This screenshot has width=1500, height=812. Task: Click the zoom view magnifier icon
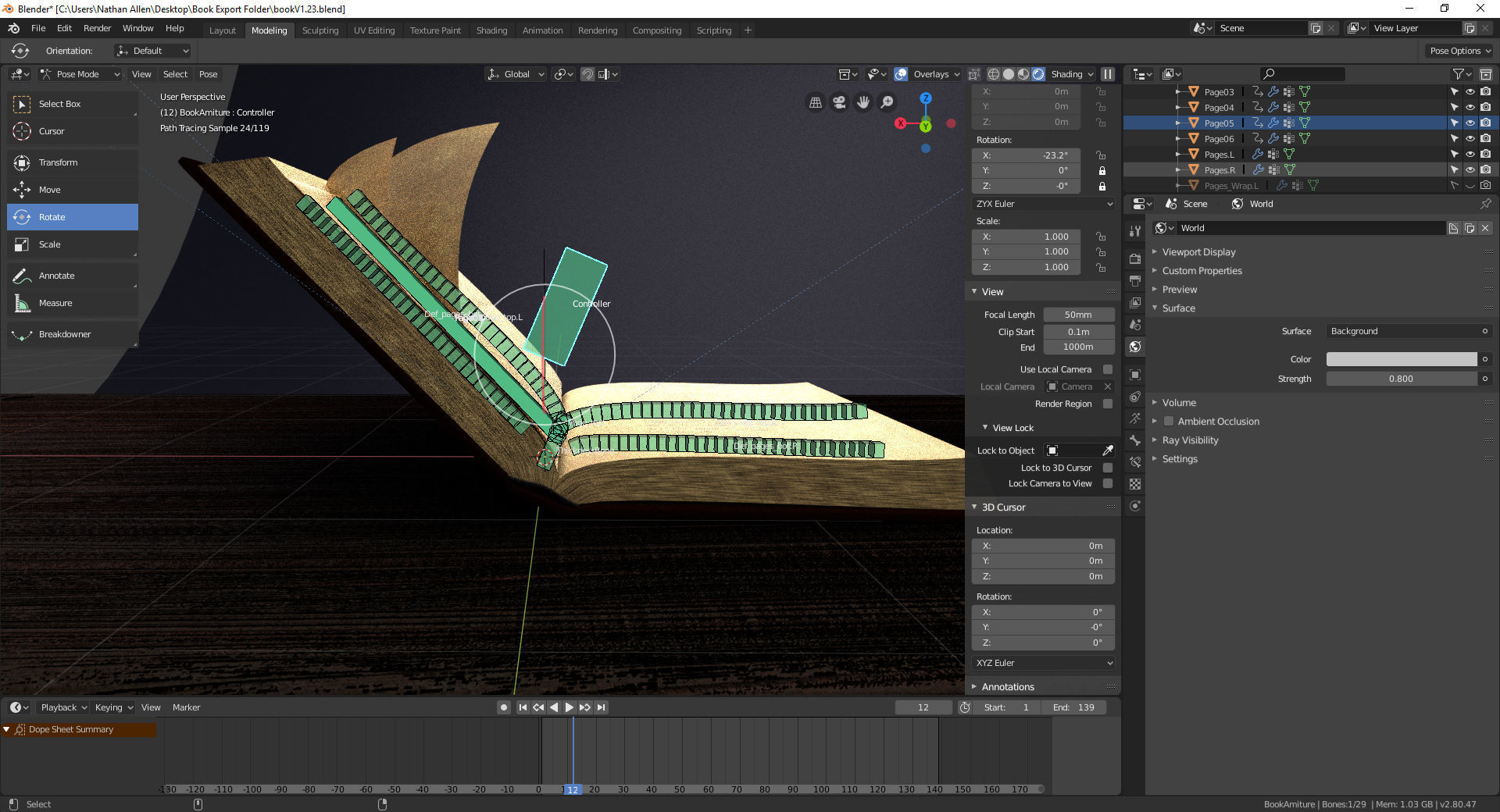point(887,102)
